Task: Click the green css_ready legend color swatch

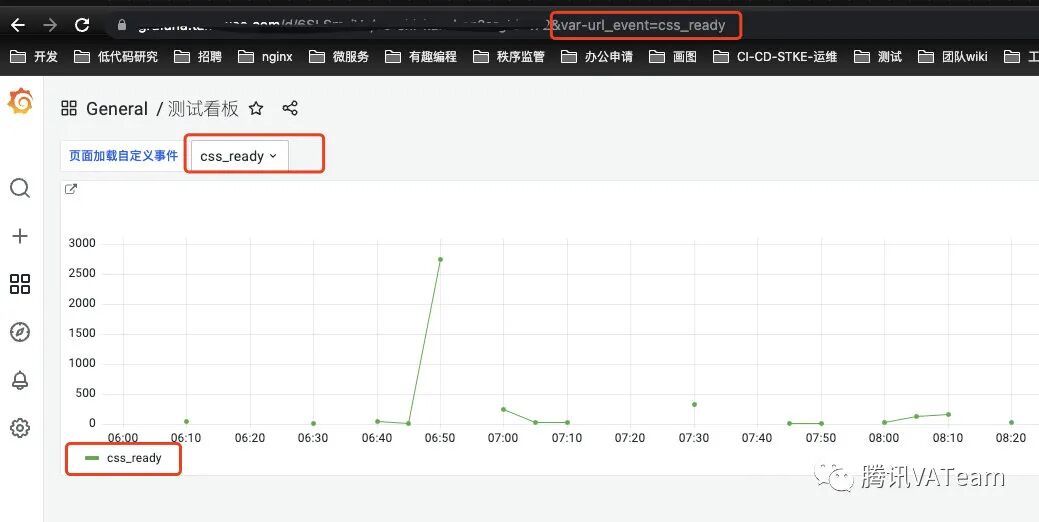Action: pyautogui.click(x=92, y=458)
